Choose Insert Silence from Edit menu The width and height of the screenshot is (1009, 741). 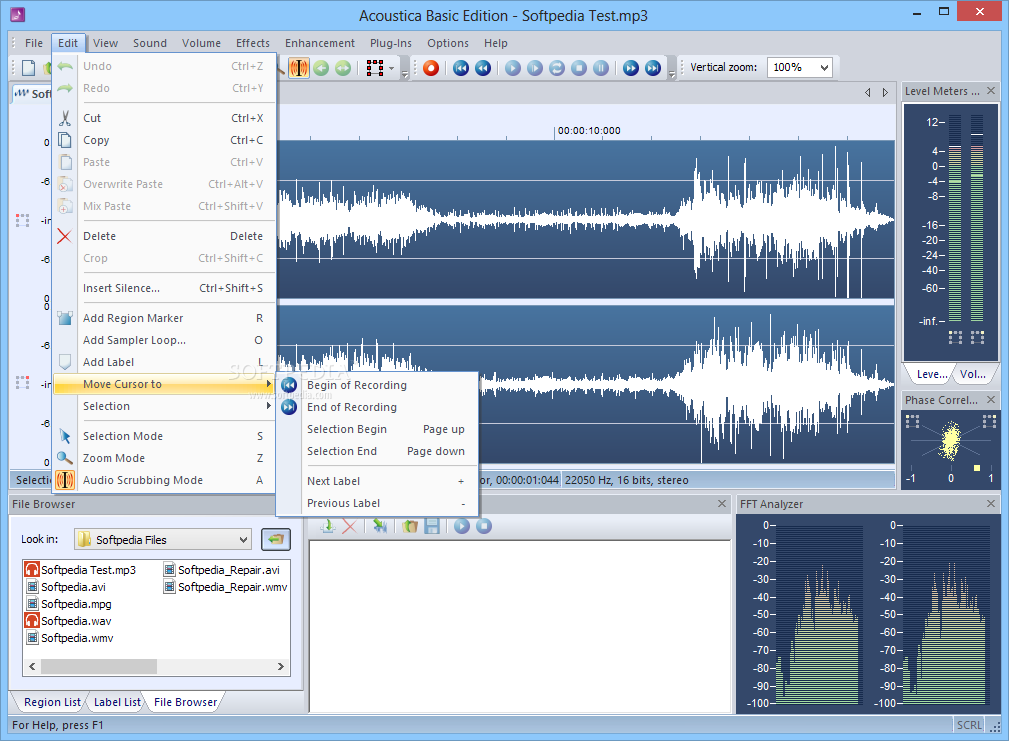[x=164, y=288]
